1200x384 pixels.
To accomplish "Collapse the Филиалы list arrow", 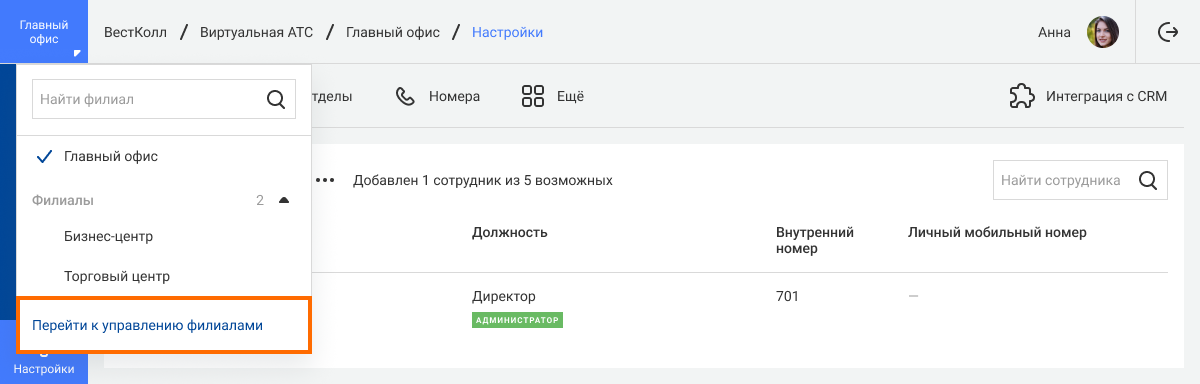I will pyautogui.click(x=284, y=200).
